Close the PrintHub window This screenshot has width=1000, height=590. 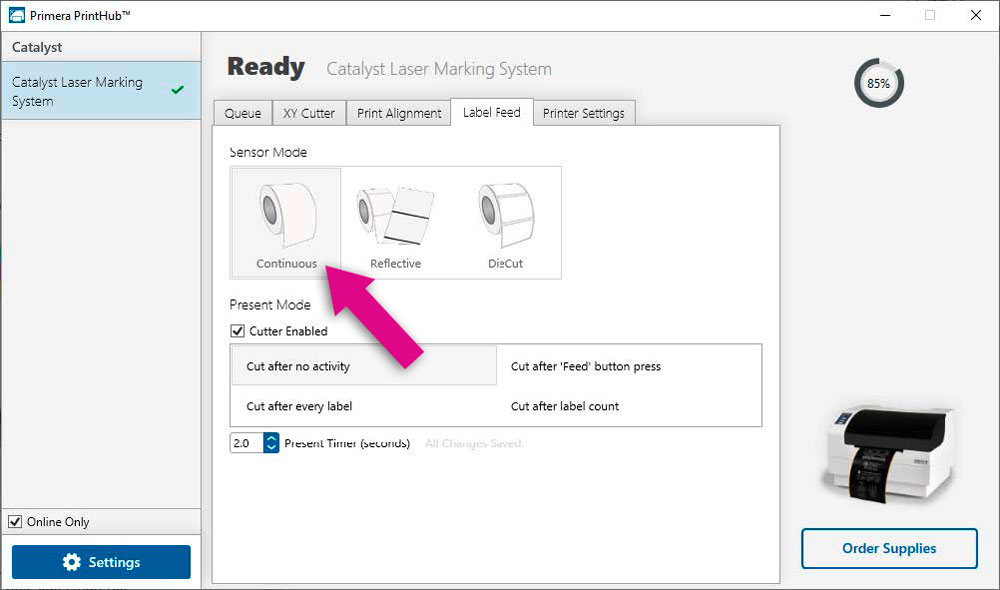tap(976, 15)
